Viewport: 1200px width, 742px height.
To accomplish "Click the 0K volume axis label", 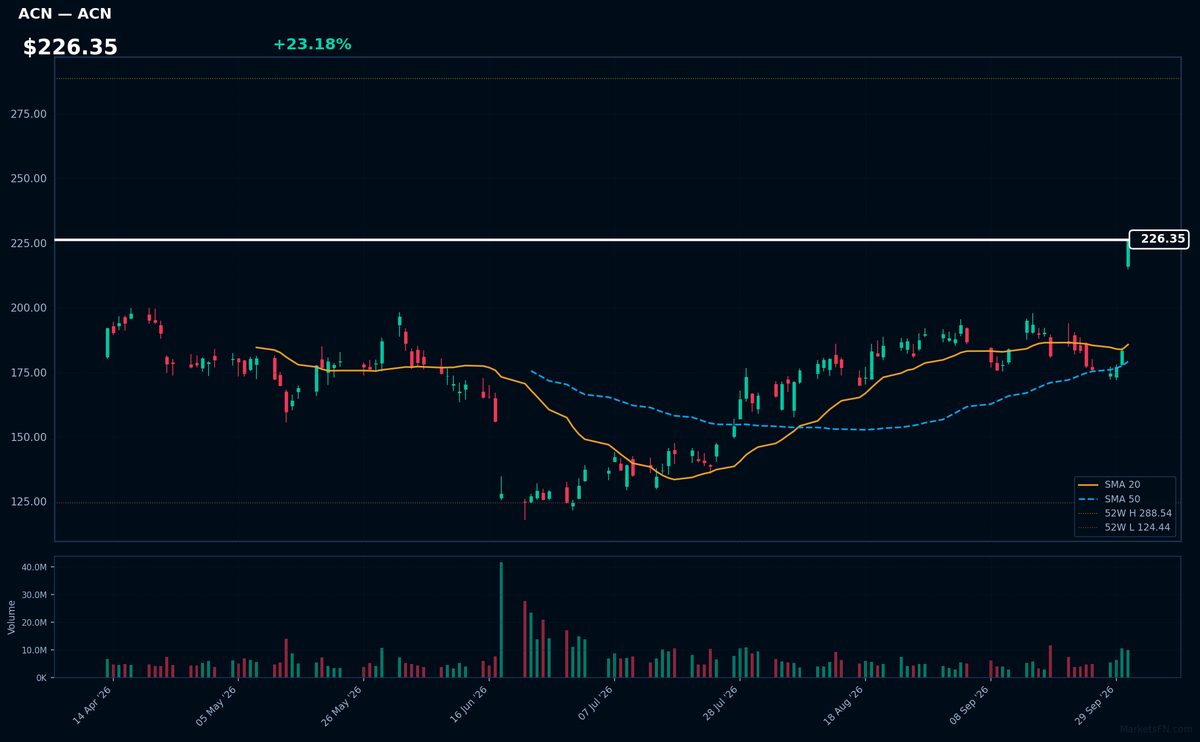I will [41, 678].
